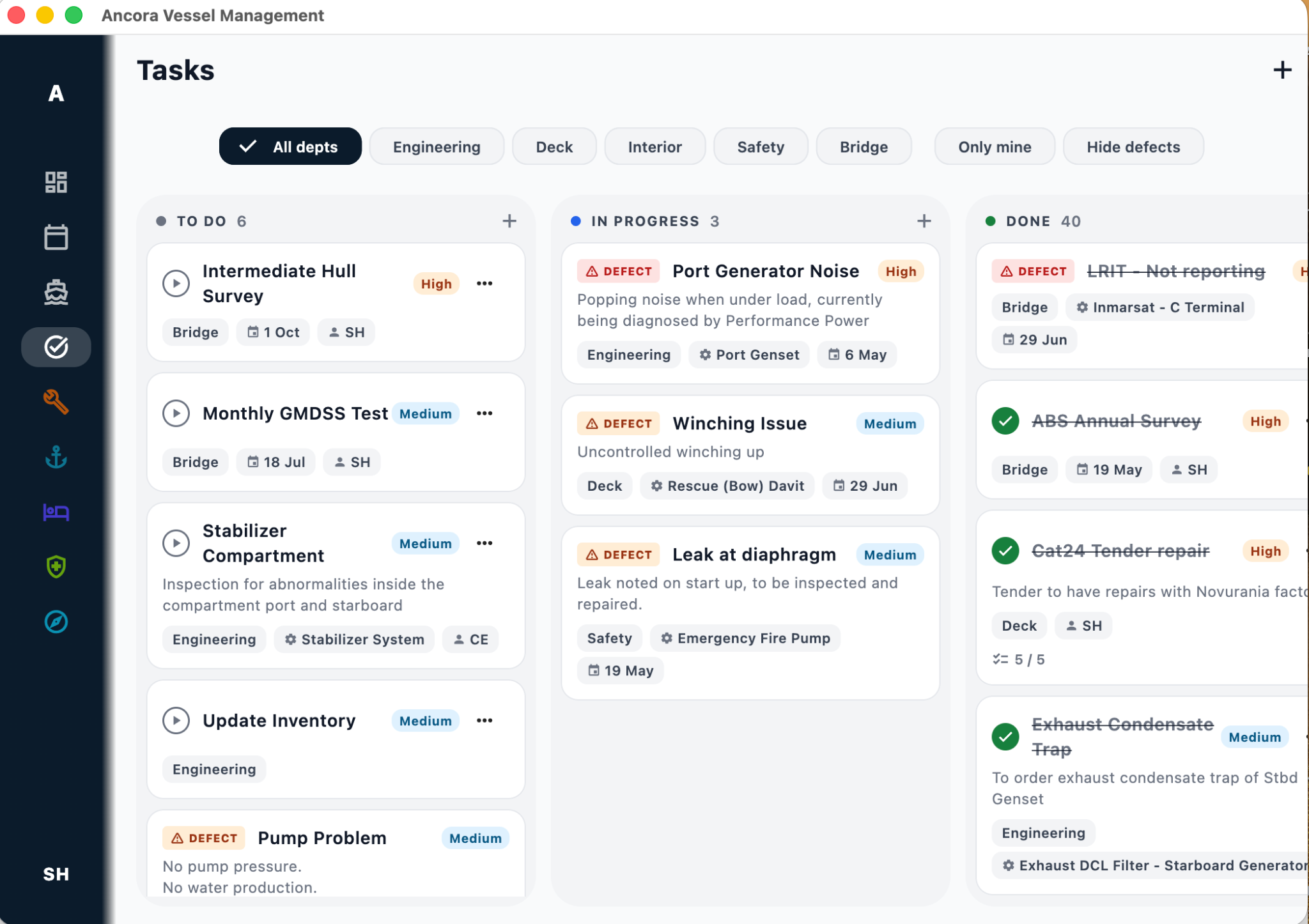This screenshot has height=924, width=1309.
Task: Start the Update Inventory task
Action: 176,721
